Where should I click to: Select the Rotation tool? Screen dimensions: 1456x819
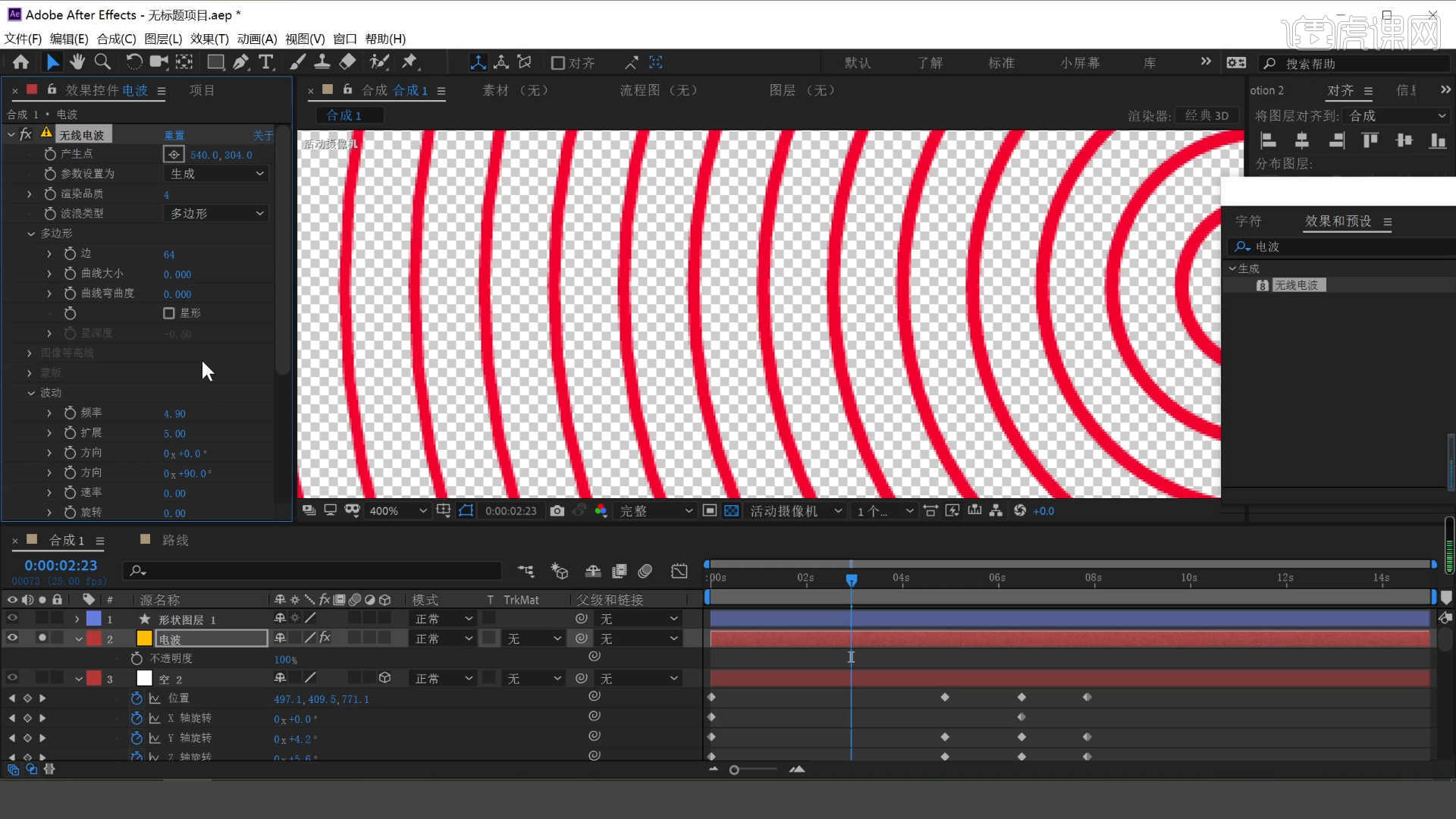pos(134,62)
